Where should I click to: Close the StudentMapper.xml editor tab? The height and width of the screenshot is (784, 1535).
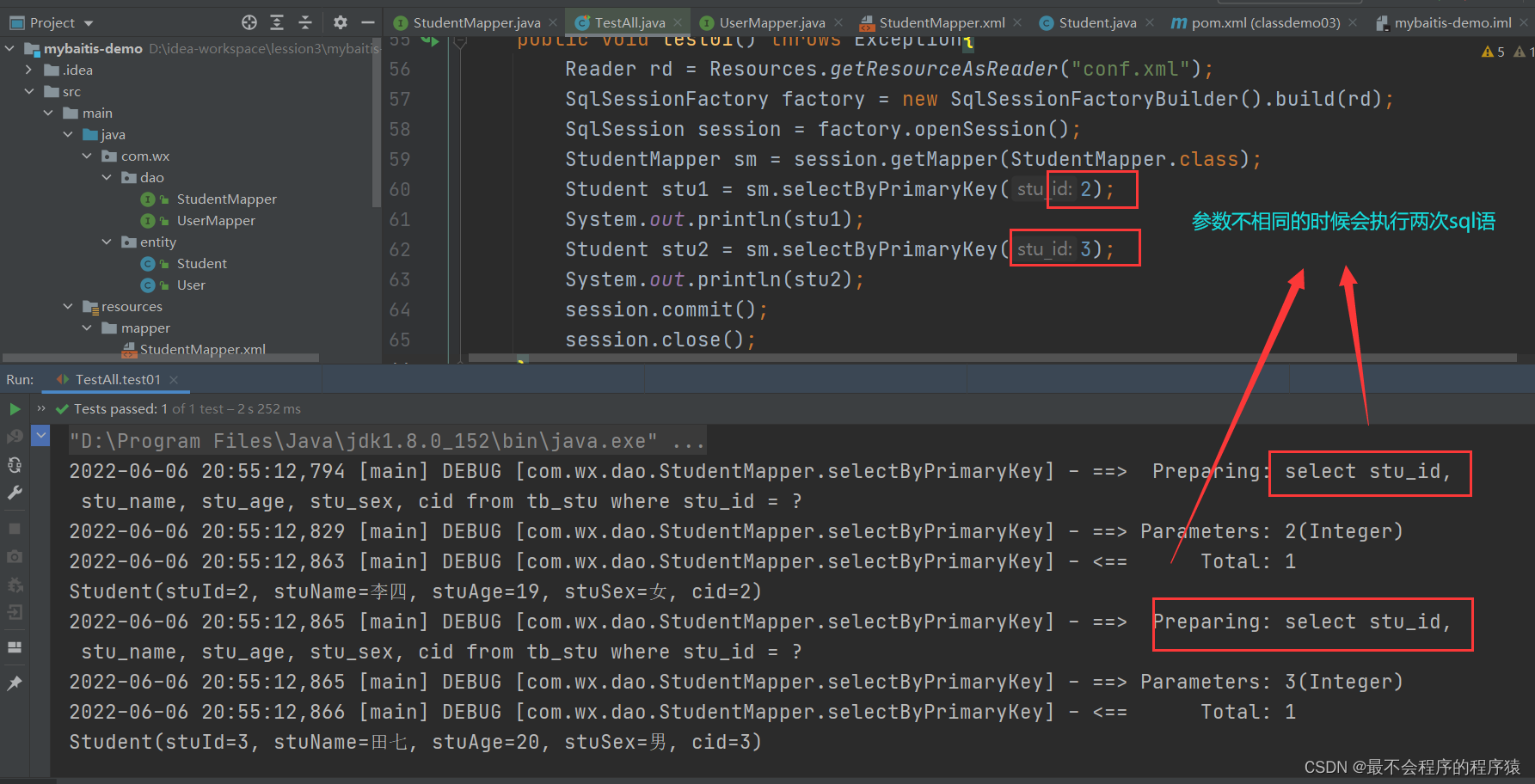click(x=1017, y=22)
